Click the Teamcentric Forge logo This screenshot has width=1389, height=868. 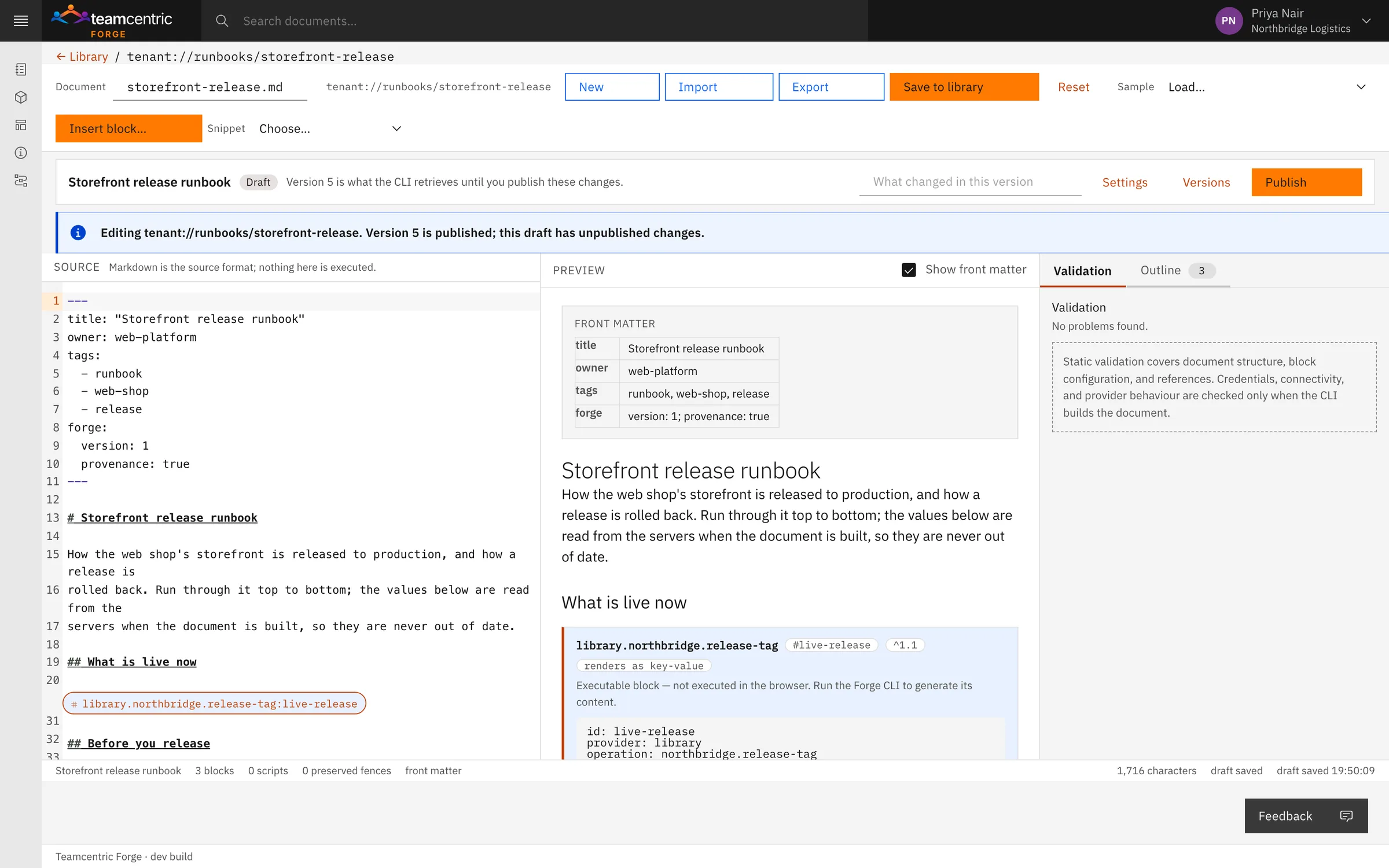pos(112,21)
